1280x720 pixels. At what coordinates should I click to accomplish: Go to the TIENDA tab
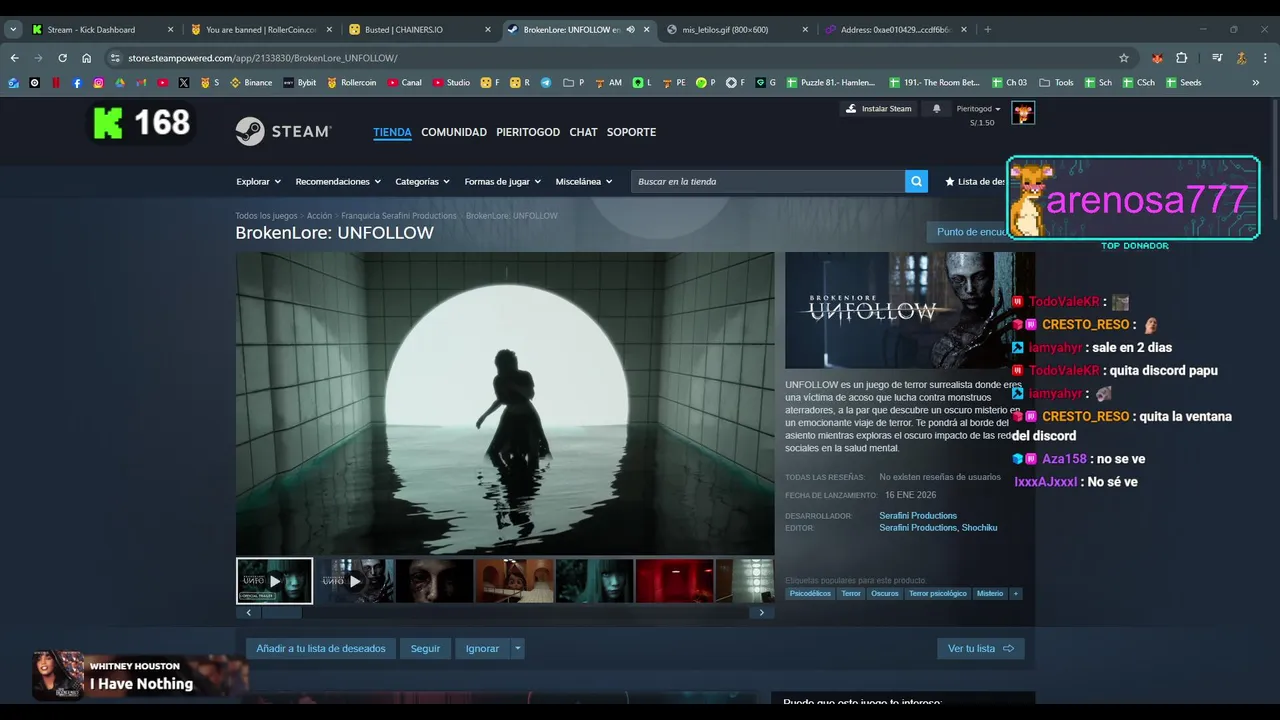392,132
